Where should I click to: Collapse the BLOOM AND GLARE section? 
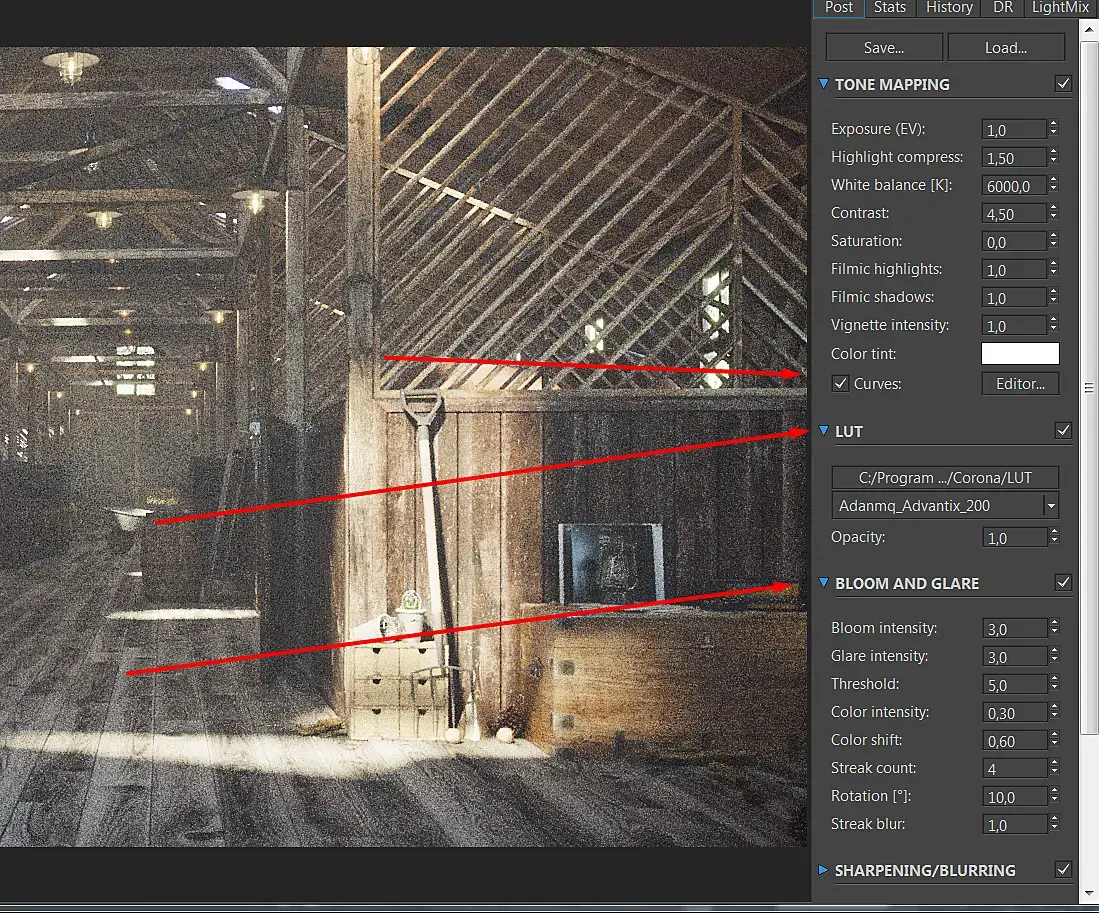[824, 583]
